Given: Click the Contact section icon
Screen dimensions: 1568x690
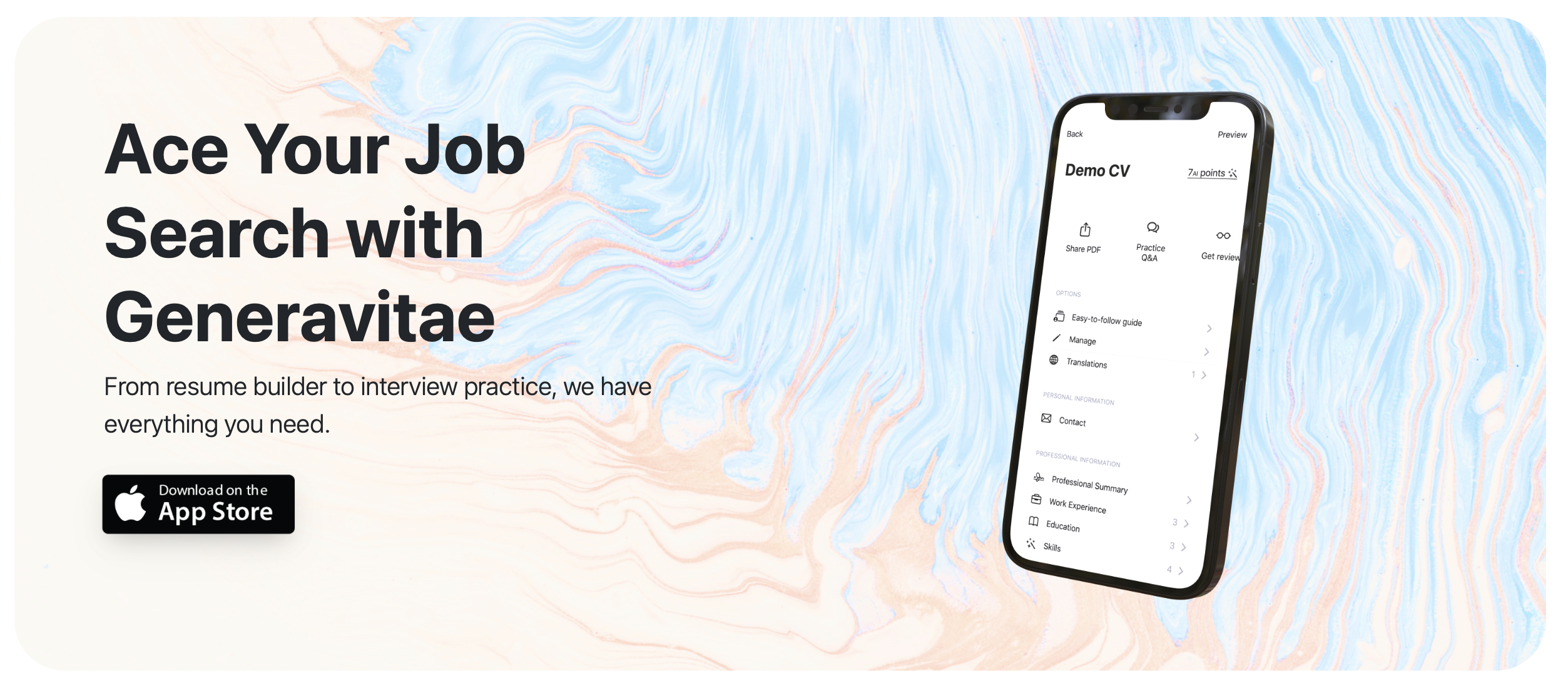Looking at the screenshot, I should [1046, 420].
